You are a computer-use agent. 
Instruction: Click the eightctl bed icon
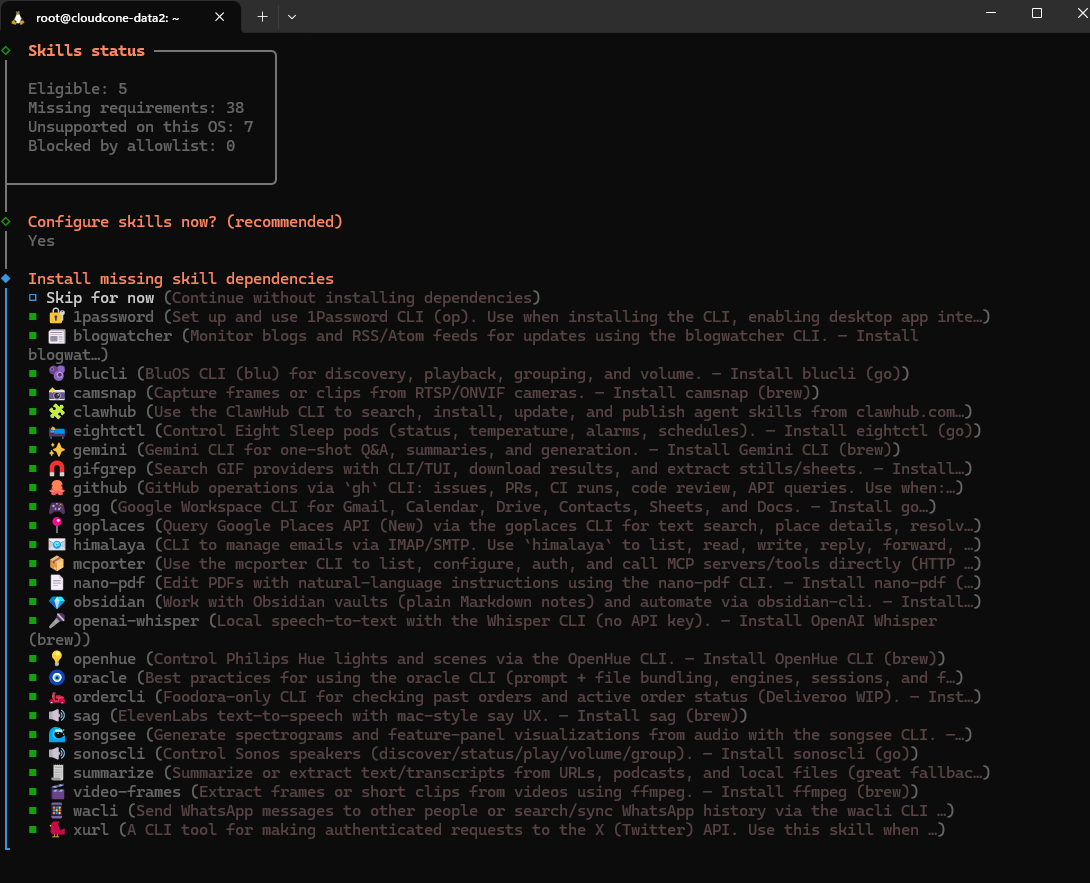coord(57,431)
